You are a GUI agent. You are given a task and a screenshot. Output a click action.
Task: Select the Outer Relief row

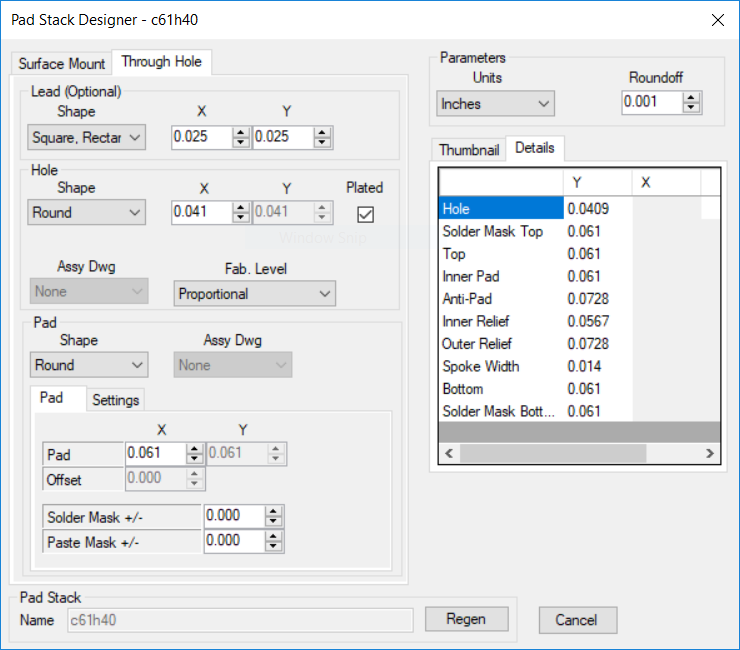point(501,344)
